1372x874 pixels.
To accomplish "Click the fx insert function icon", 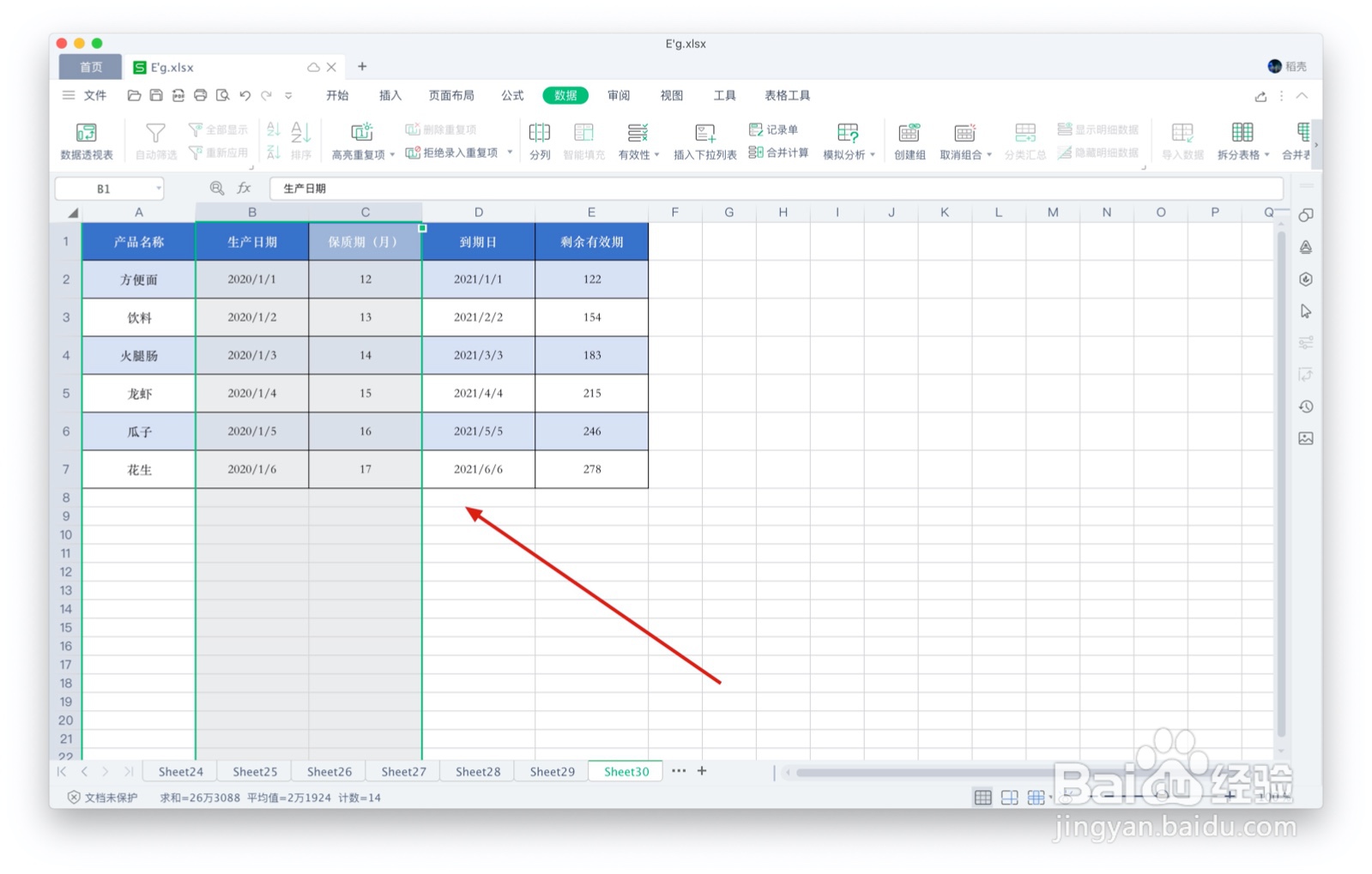I will pos(245,188).
